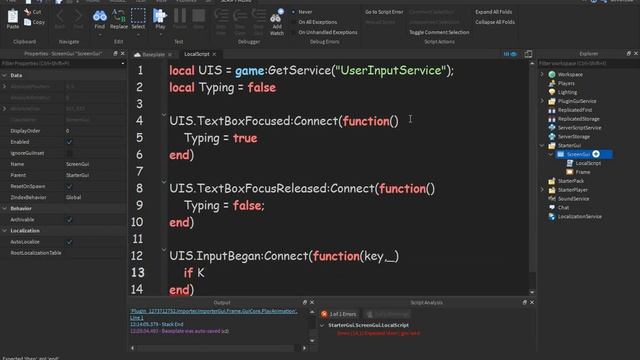Expand the StarterPlayer tree node
640x360 pixels.
[542, 190]
